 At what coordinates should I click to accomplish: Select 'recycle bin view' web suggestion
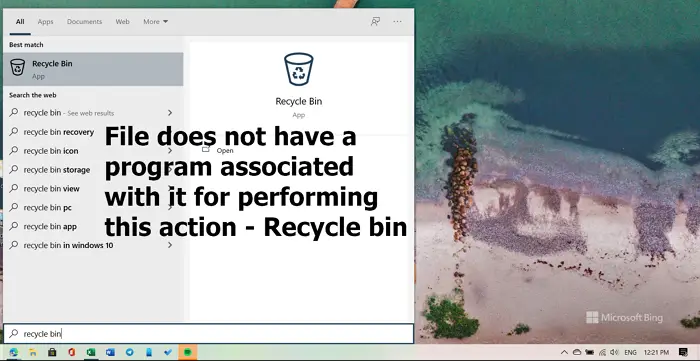tap(93, 188)
